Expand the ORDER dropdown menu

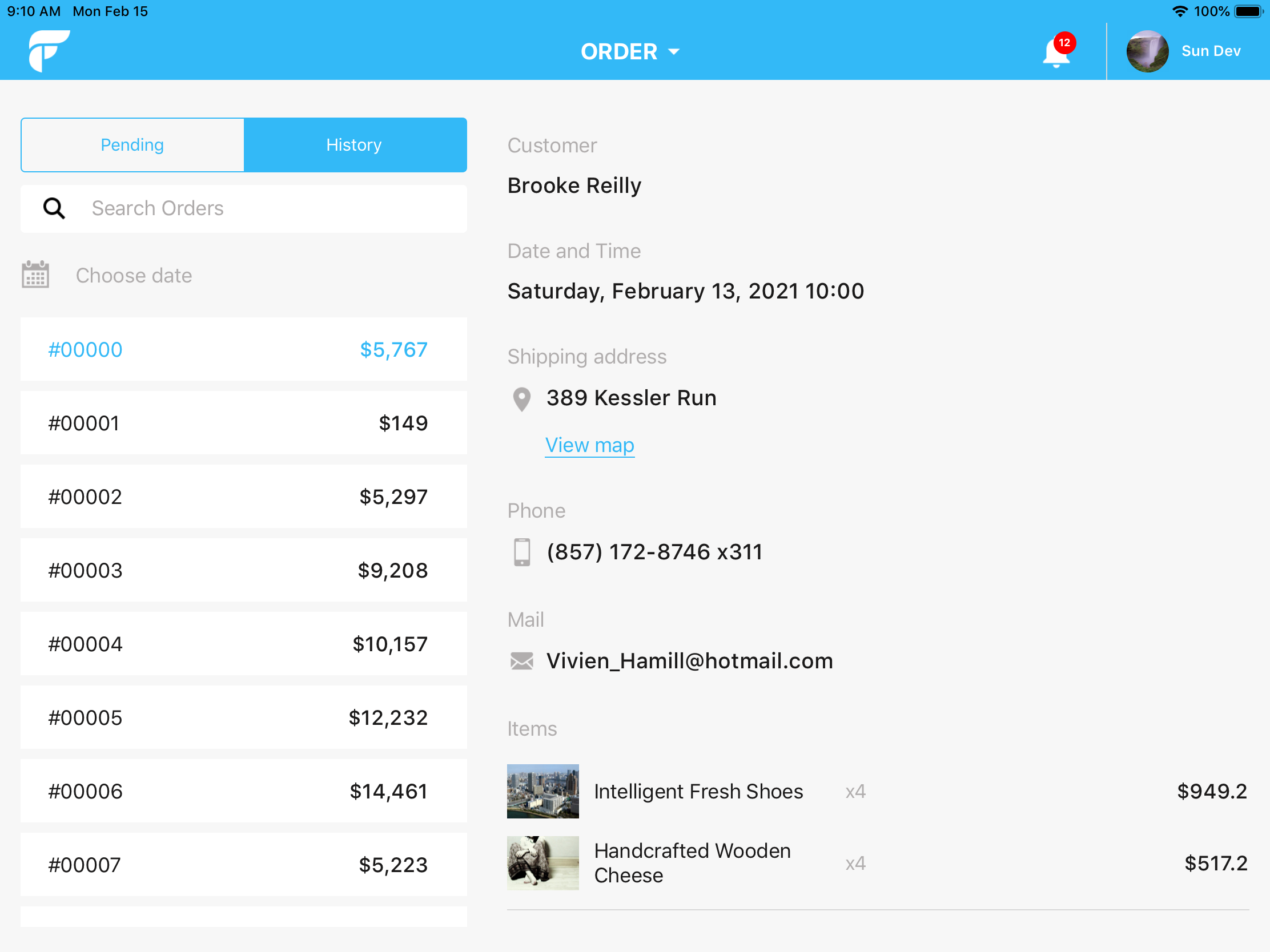(x=630, y=51)
